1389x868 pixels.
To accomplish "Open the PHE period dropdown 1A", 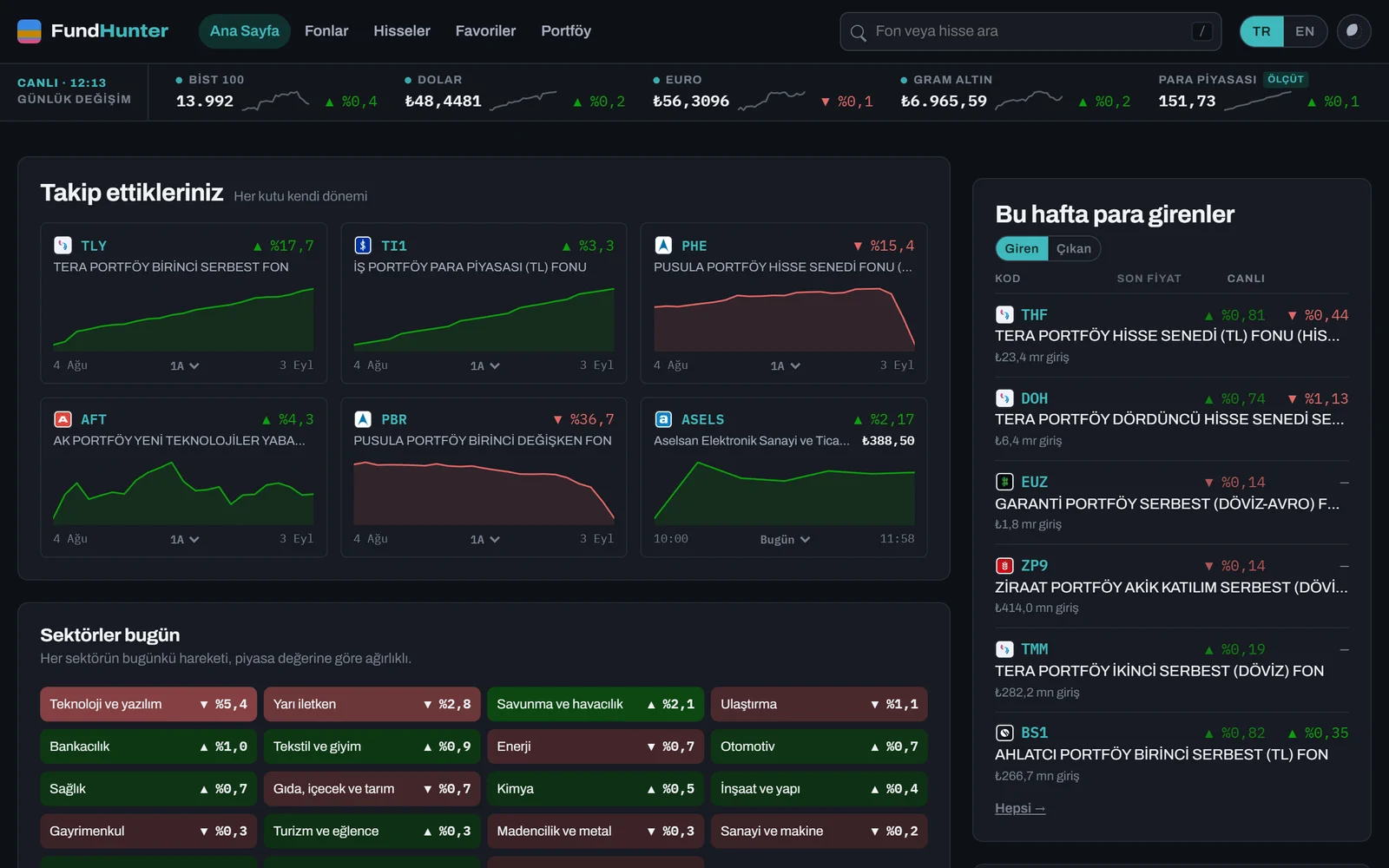I will [785, 366].
